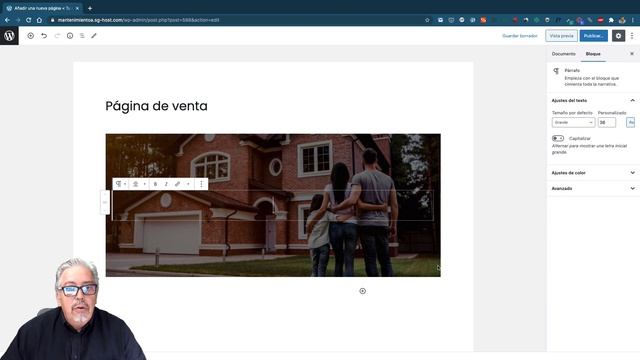Click 'Guardar borrador' to save draft

pyautogui.click(x=520, y=36)
